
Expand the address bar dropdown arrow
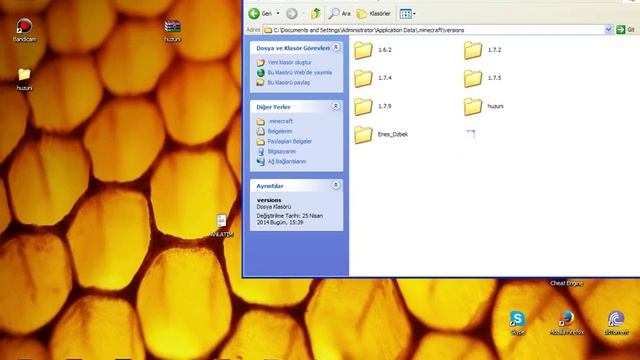point(608,30)
